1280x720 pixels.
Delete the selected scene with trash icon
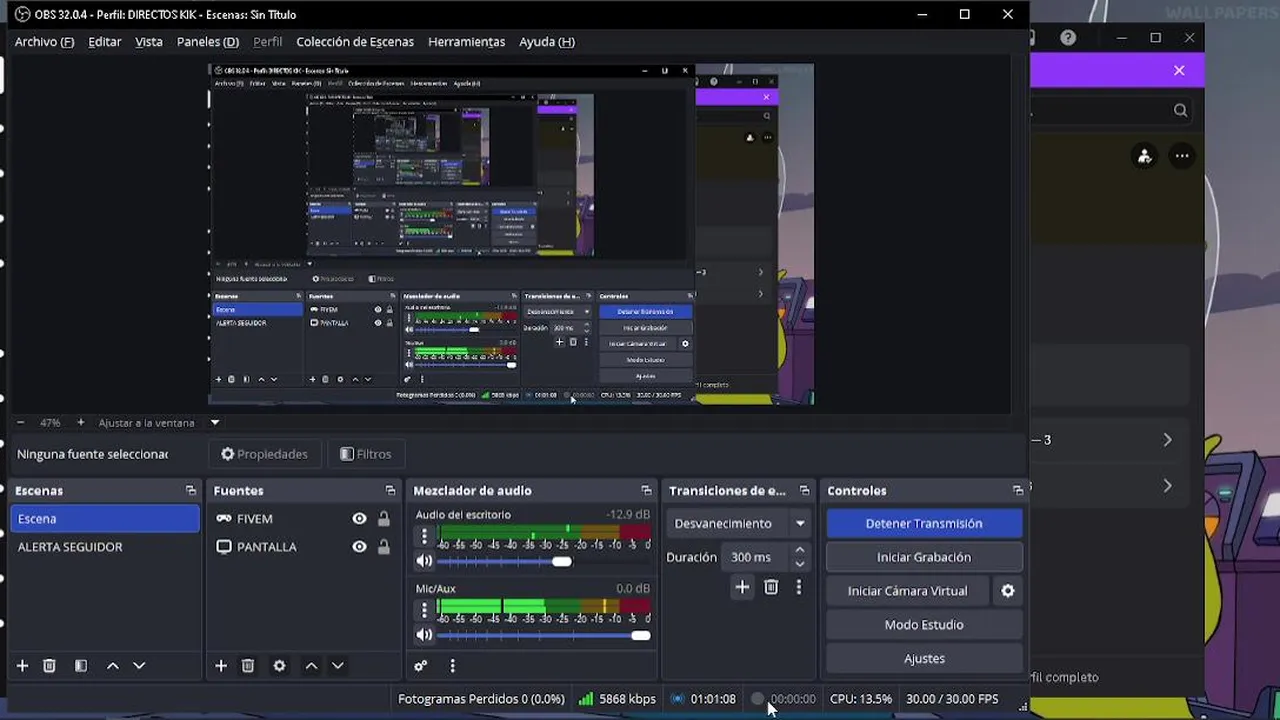point(49,666)
